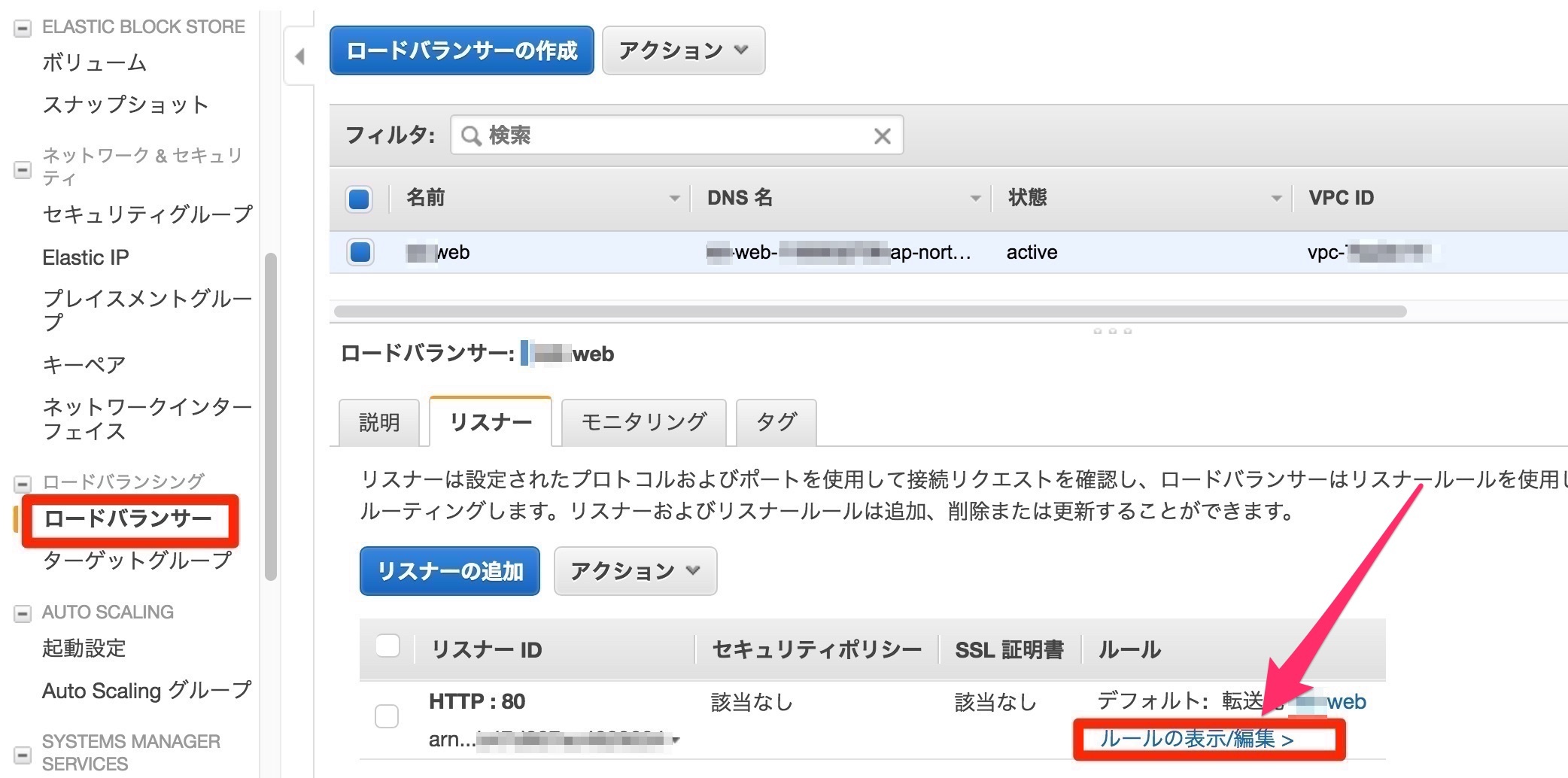Focus the 検索 filter input field

[677, 136]
